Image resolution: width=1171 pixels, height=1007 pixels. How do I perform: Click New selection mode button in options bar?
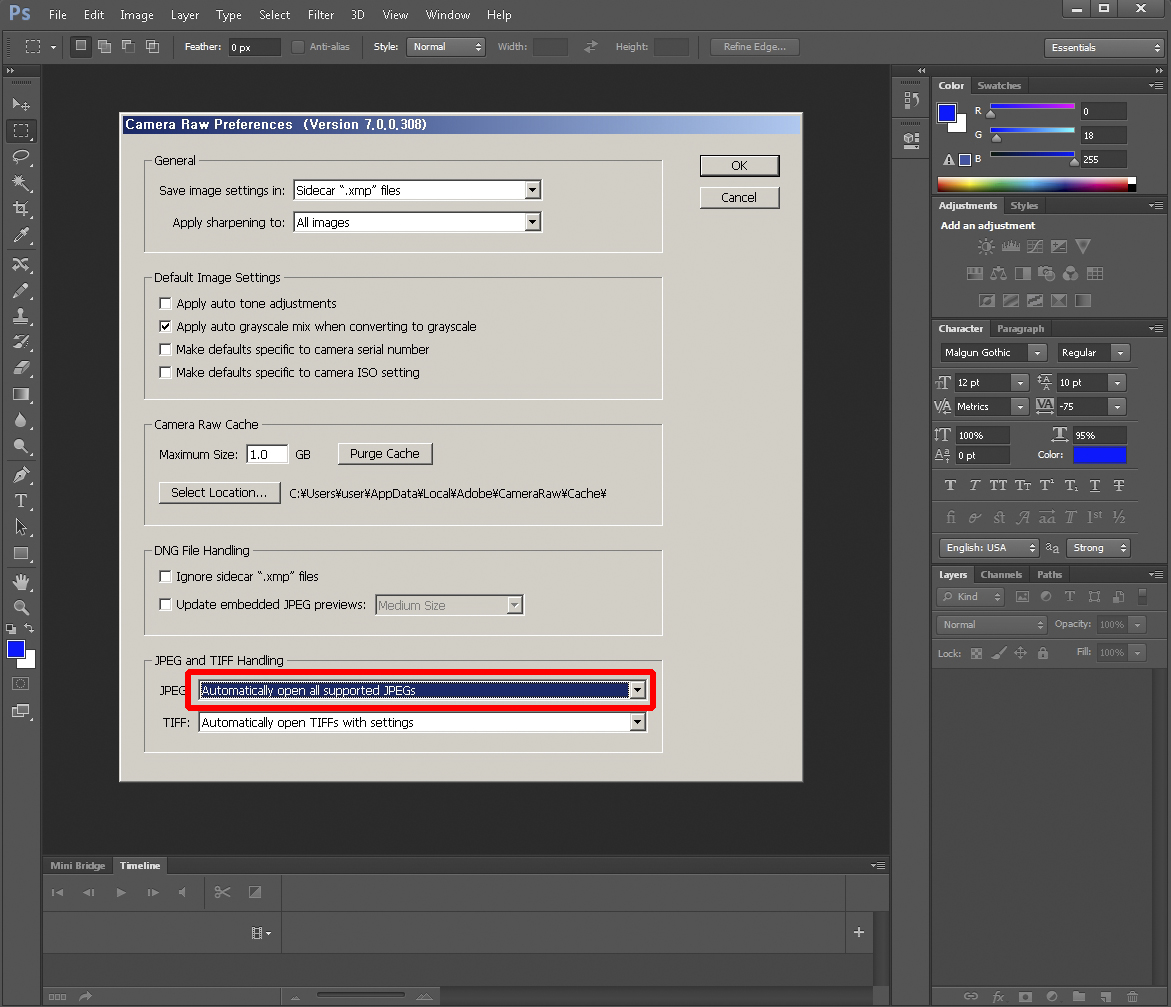[81, 46]
